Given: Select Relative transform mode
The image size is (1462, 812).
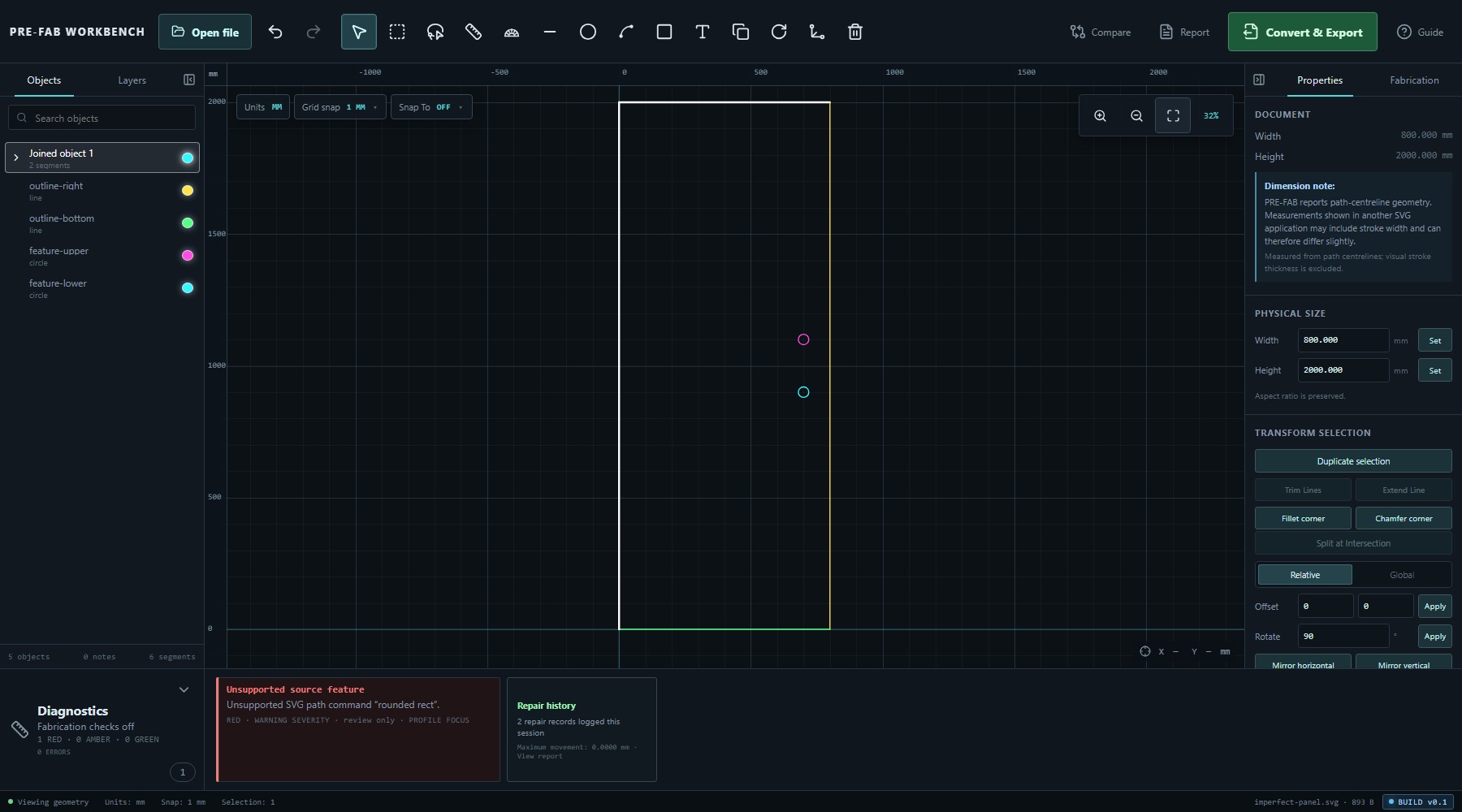Looking at the screenshot, I should 1305,575.
